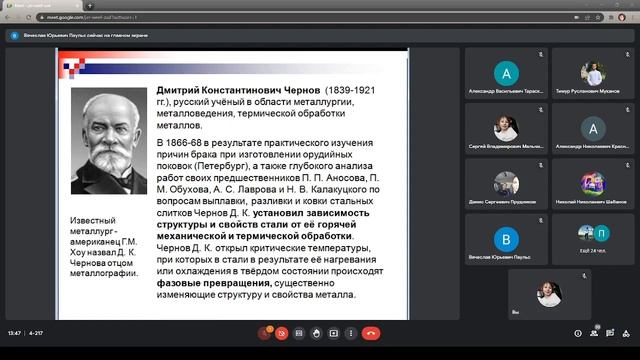
Task: Select the Google Meet browser tab
Action: (x=42, y=6)
